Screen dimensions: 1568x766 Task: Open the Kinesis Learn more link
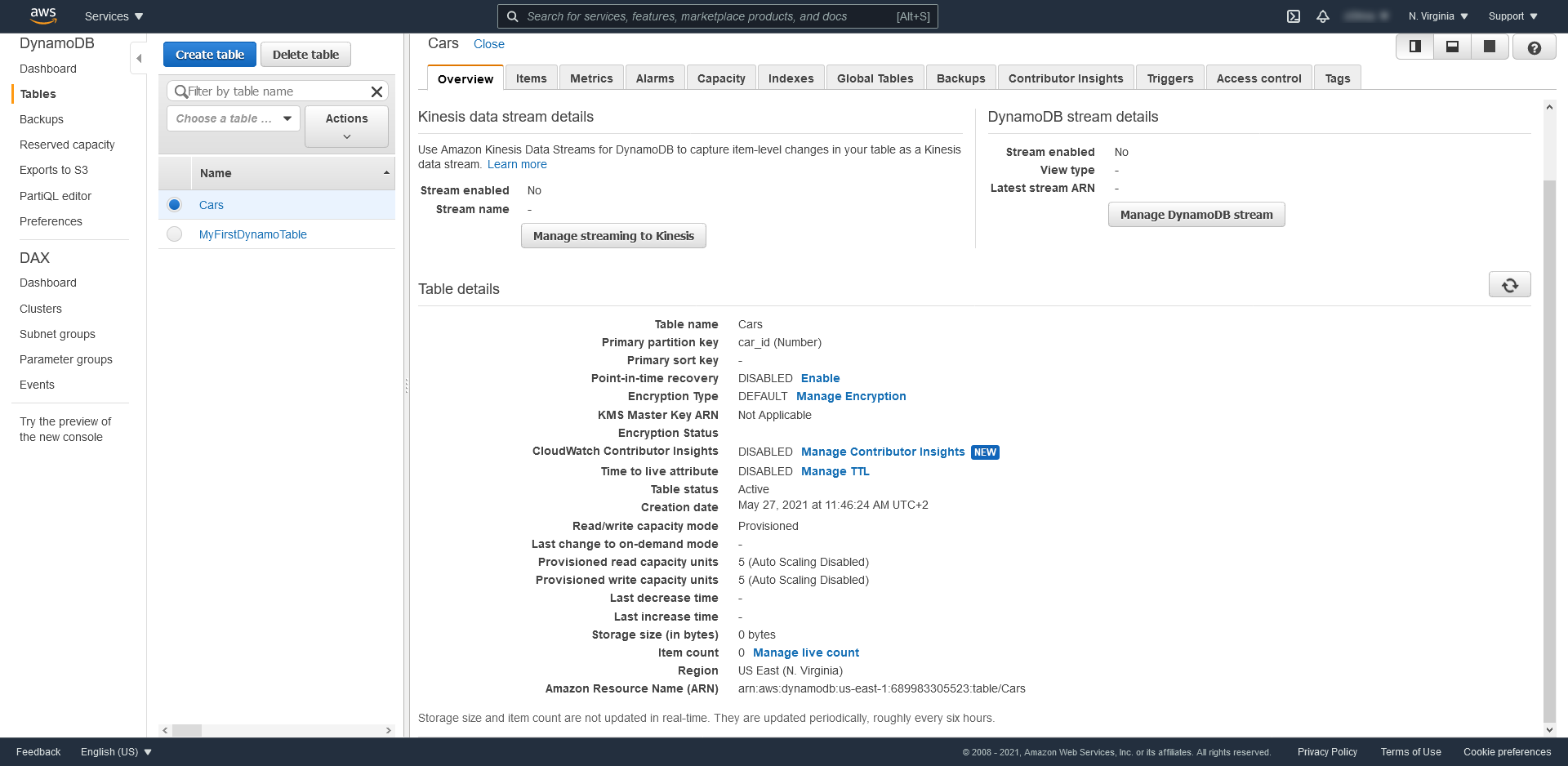point(517,164)
